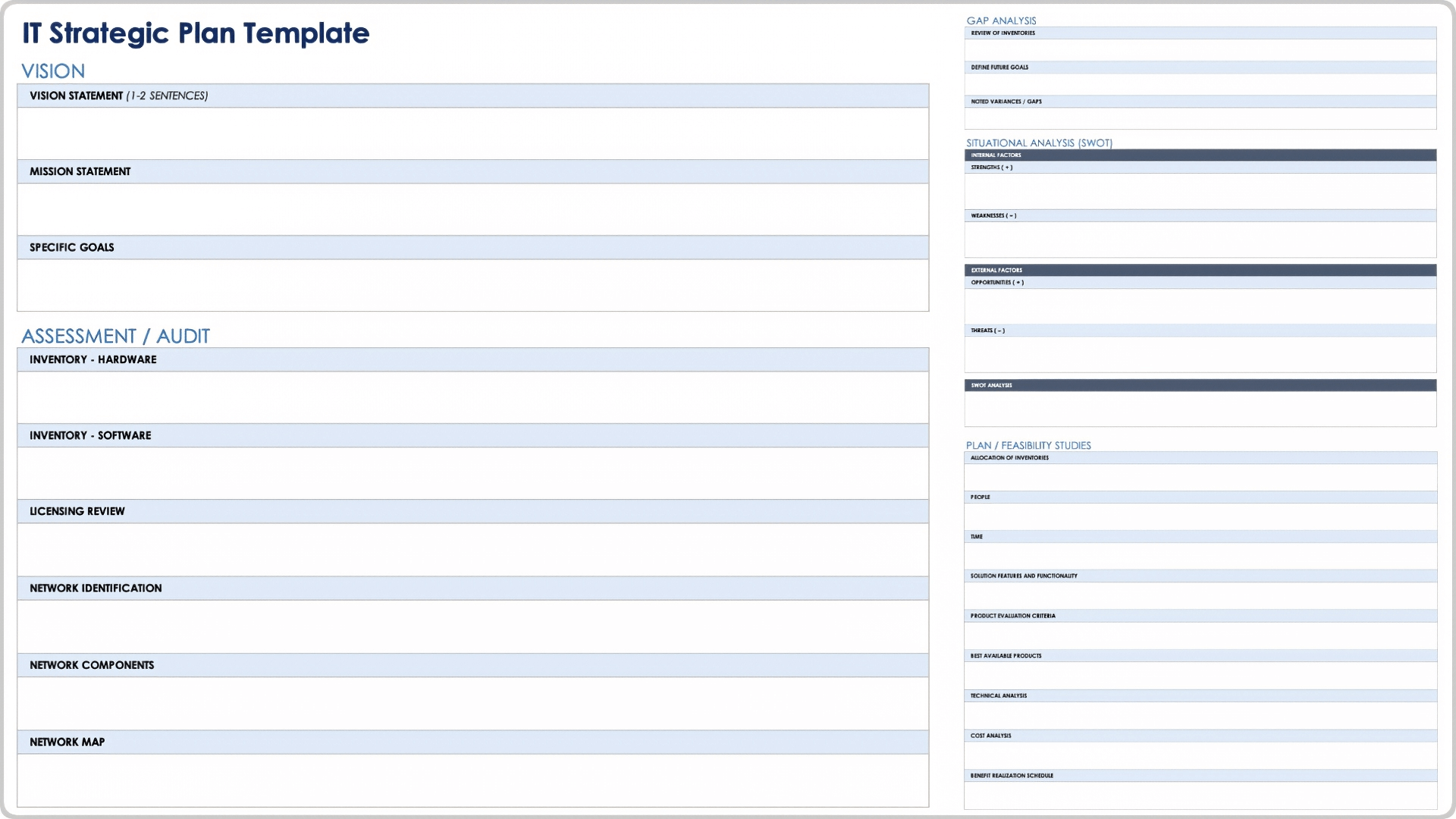Image resolution: width=1456 pixels, height=819 pixels.
Task: Click the Define Future Goals row
Action: click(1200, 67)
